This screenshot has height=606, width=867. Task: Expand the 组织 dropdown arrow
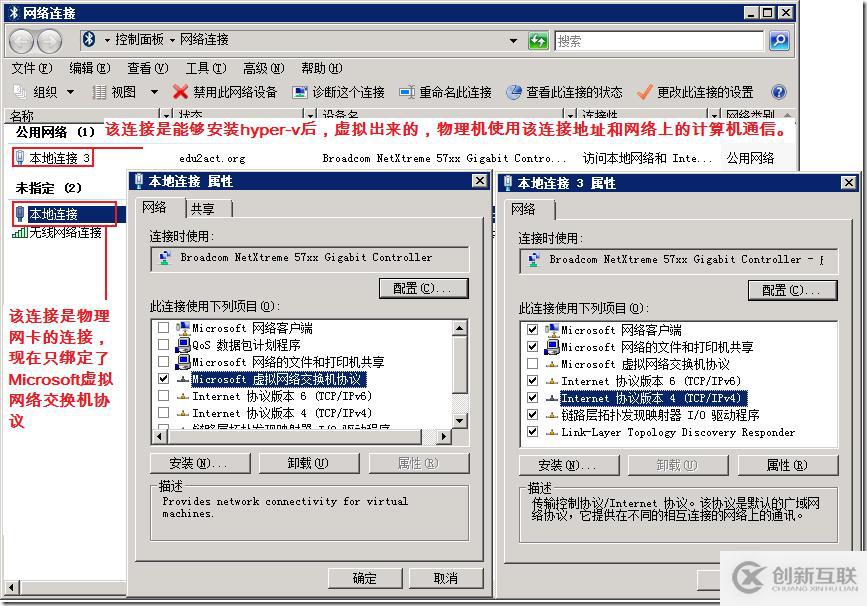tap(70, 92)
